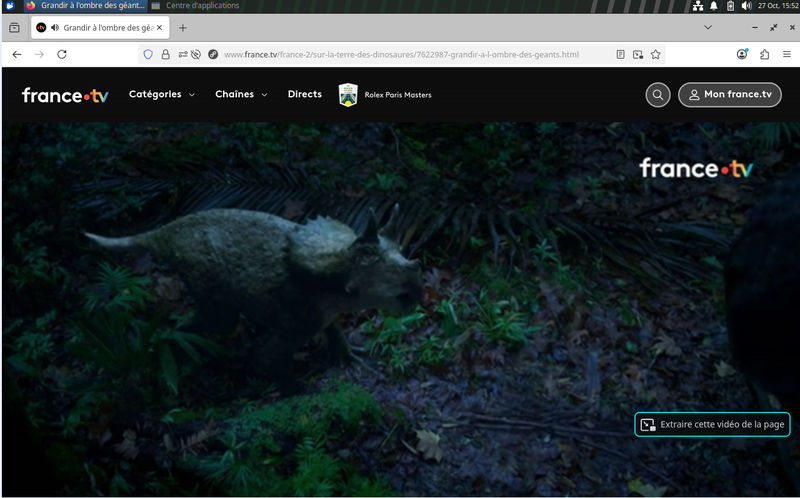
Task: Click the france.tv search magnifier icon
Action: coord(657,95)
